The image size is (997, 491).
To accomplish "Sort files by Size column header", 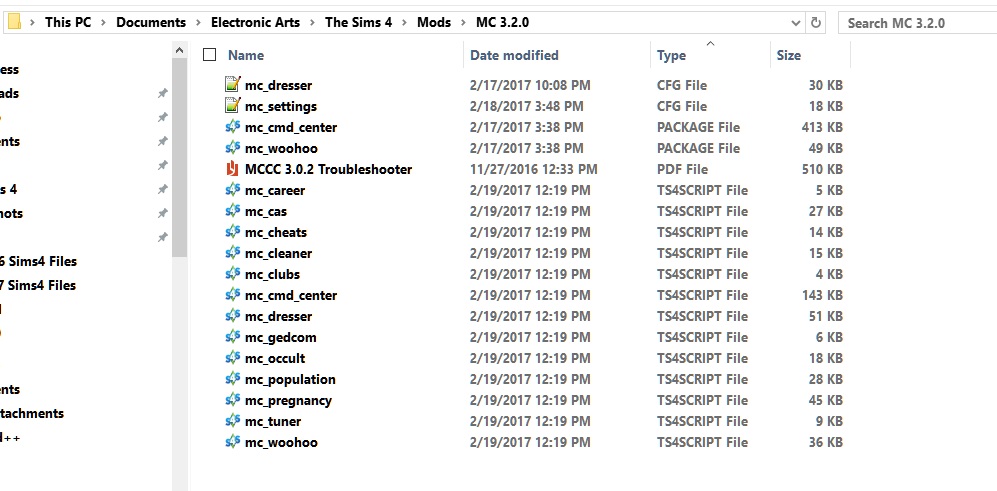I will [789, 55].
